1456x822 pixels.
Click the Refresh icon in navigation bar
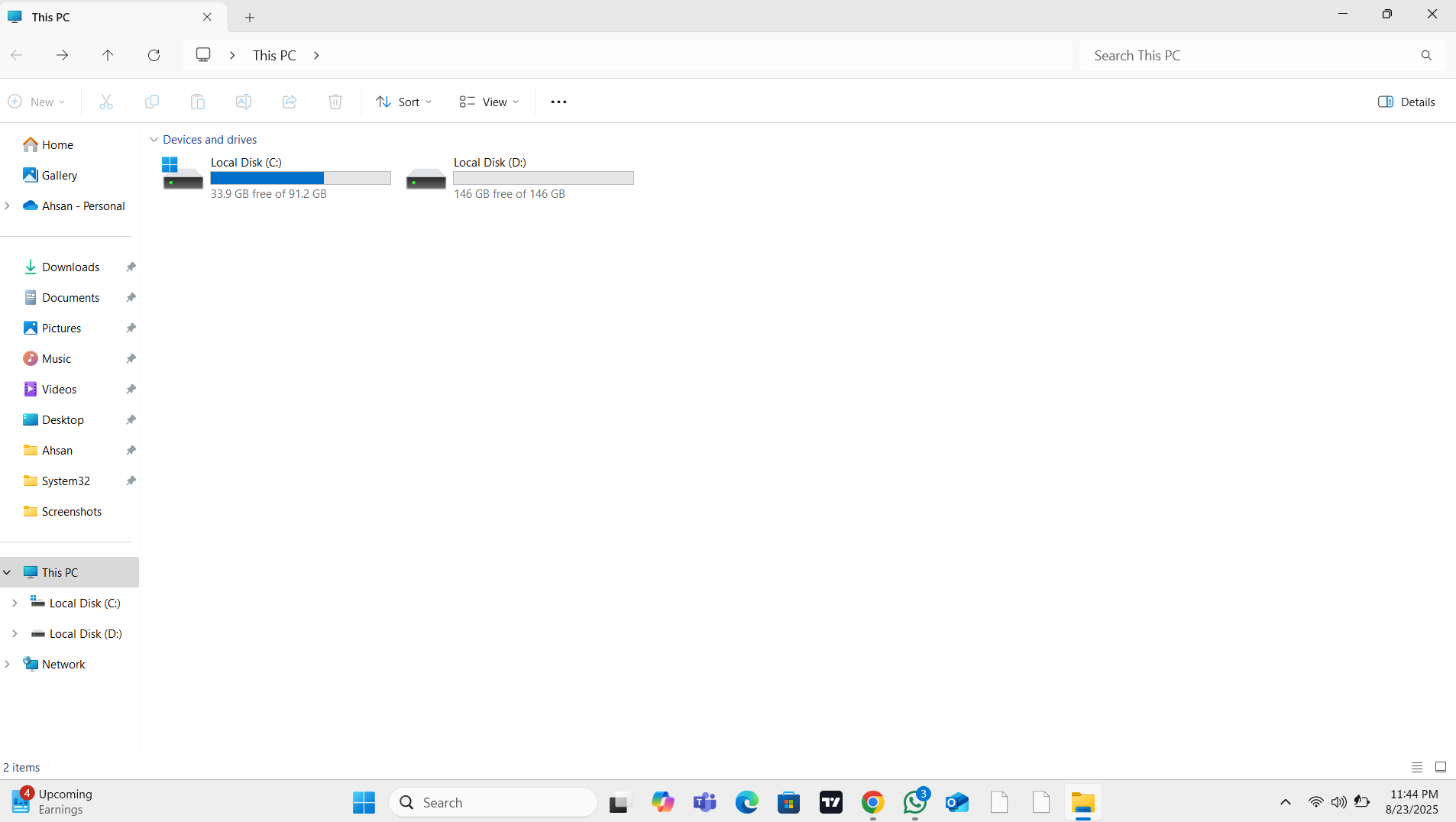(x=154, y=55)
